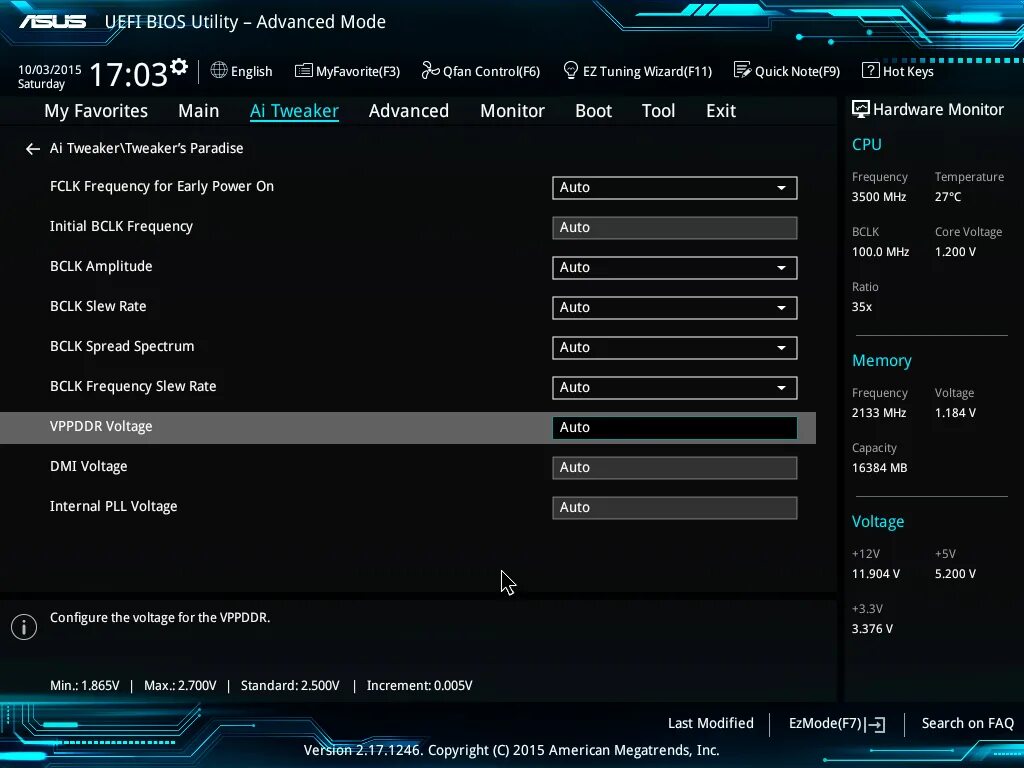Select the VPPDDR Voltage row label
The width and height of the screenshot is (1024, 768).
(x=101, y=426)
